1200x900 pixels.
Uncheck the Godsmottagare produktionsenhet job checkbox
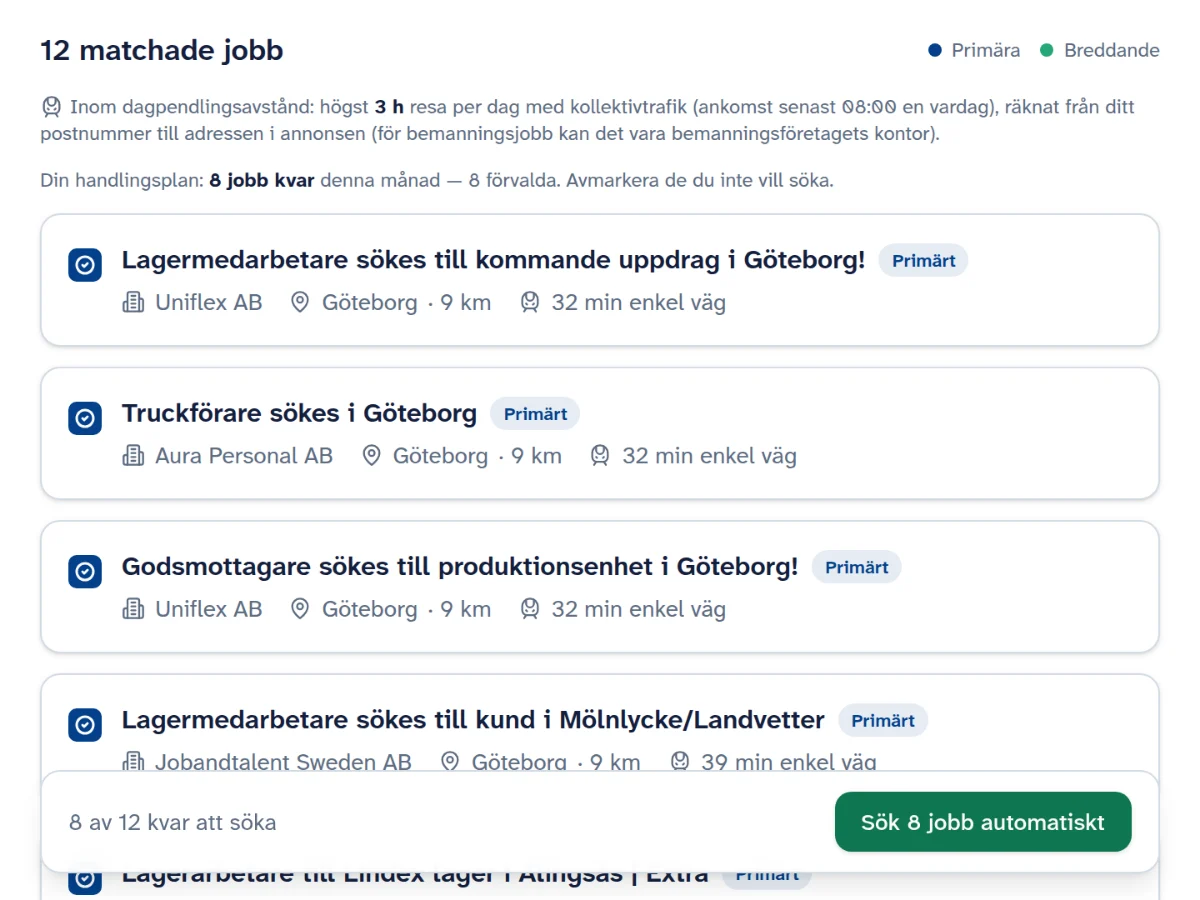pos(85,571)
